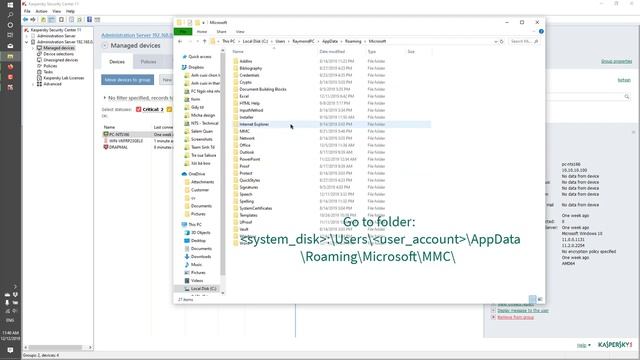Open the File menu in Kaspersky
This screenshot has width=640, height=360.
click(27, 11)
